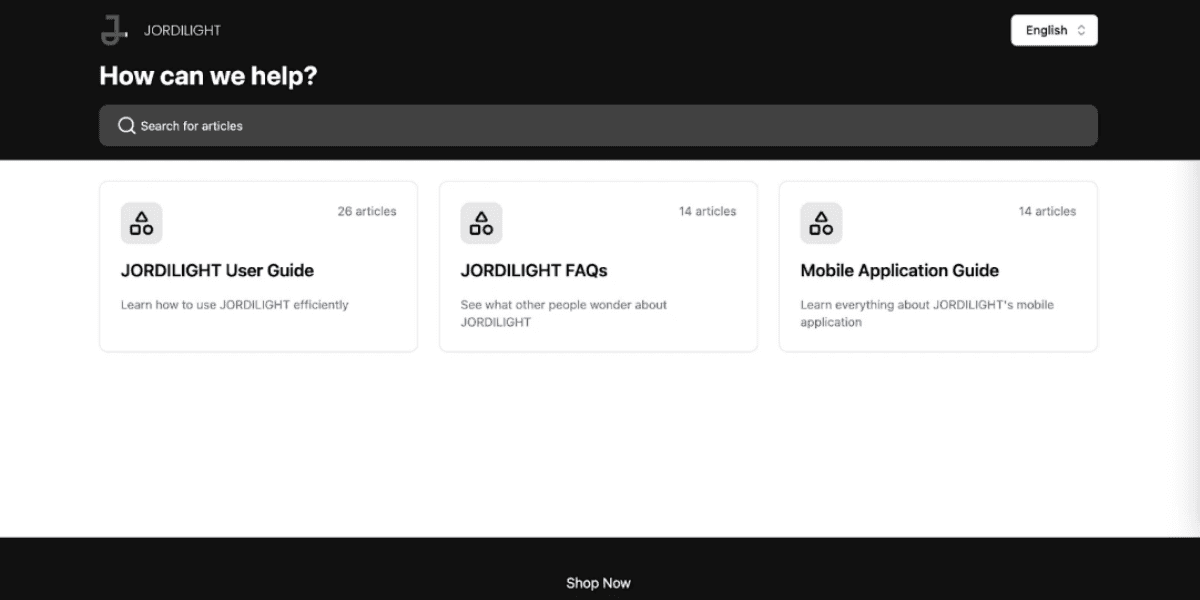Click the How can we help heading
This screenshot has width=1200, height=600.
point(207,76)
